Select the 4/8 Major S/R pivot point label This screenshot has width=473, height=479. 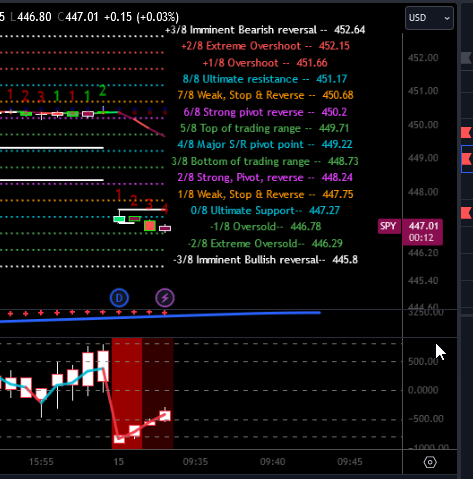pyautogui.click(x=265, y=144)
